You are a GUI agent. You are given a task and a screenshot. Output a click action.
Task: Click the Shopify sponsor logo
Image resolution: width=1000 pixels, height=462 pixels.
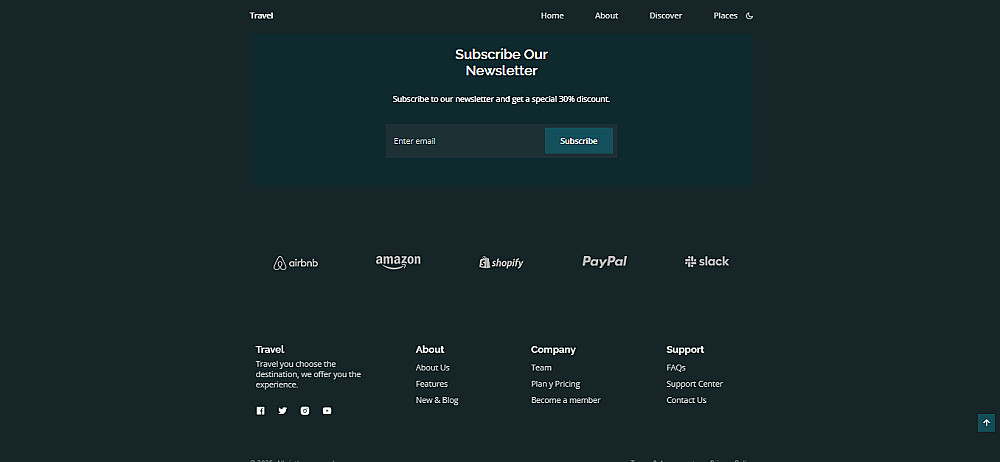(x=501, y=263)
